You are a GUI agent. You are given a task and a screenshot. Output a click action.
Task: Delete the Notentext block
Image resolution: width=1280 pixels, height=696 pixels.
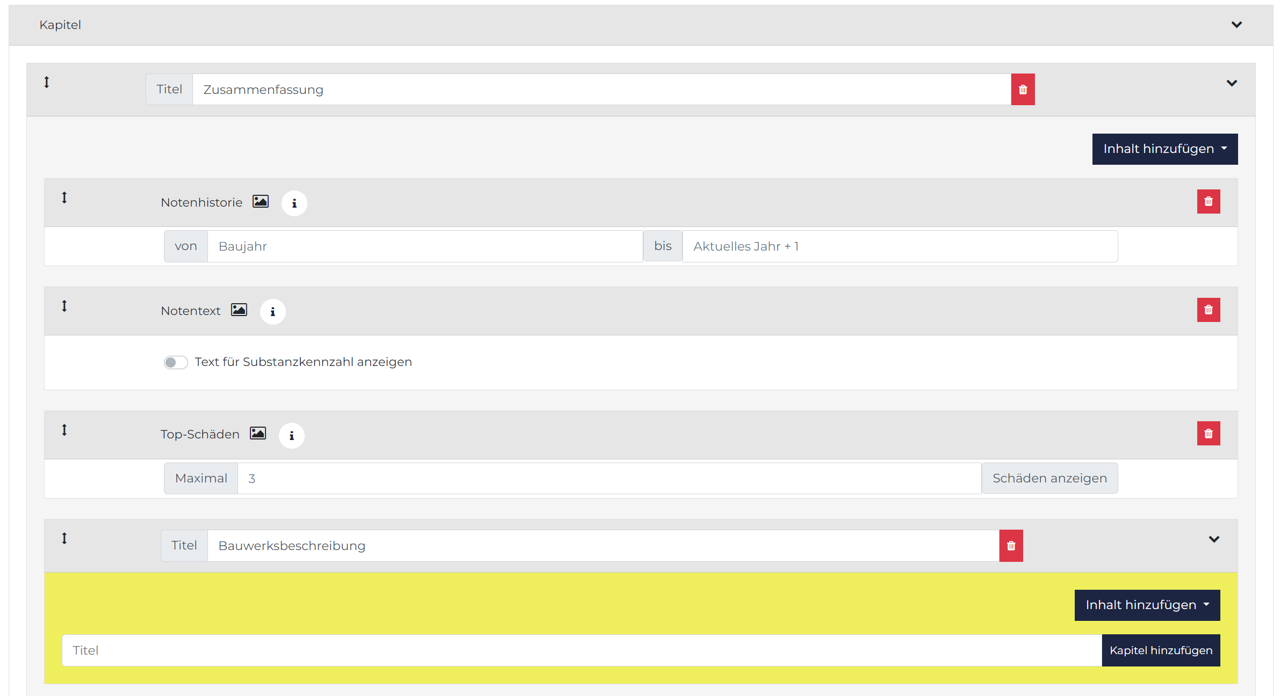tap(1208, 310)
